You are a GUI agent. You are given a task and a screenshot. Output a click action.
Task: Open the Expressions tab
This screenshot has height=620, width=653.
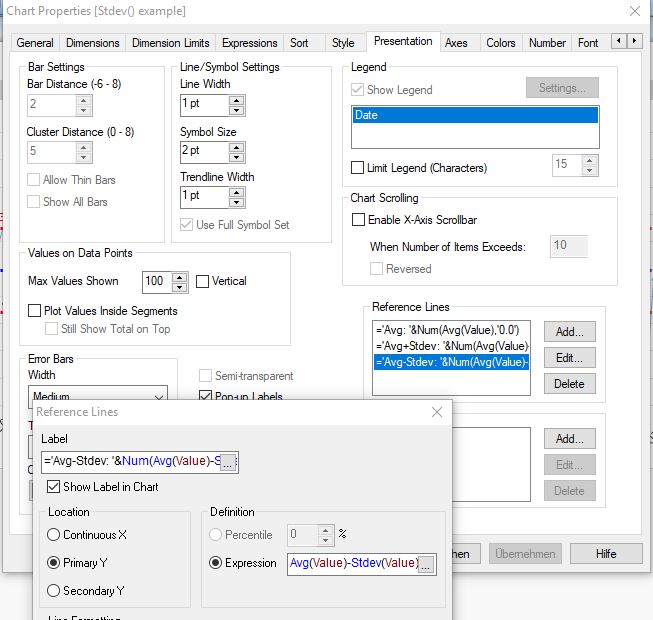pos(250,43)
